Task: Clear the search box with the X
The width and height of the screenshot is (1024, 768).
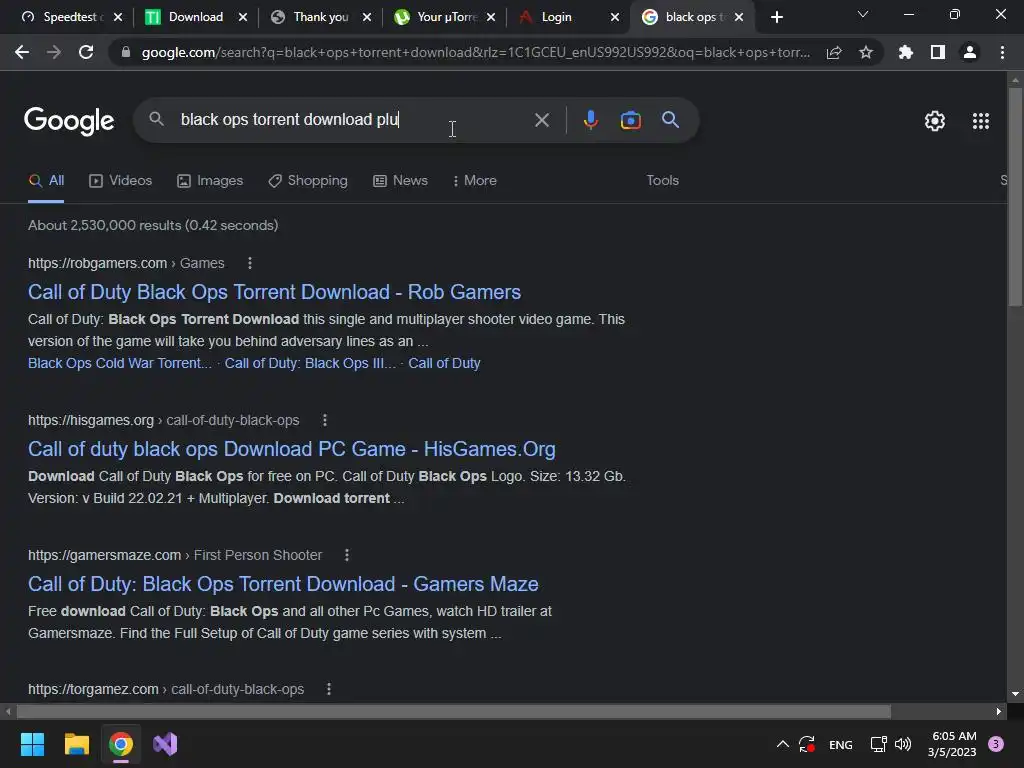Action: (541, 120)
